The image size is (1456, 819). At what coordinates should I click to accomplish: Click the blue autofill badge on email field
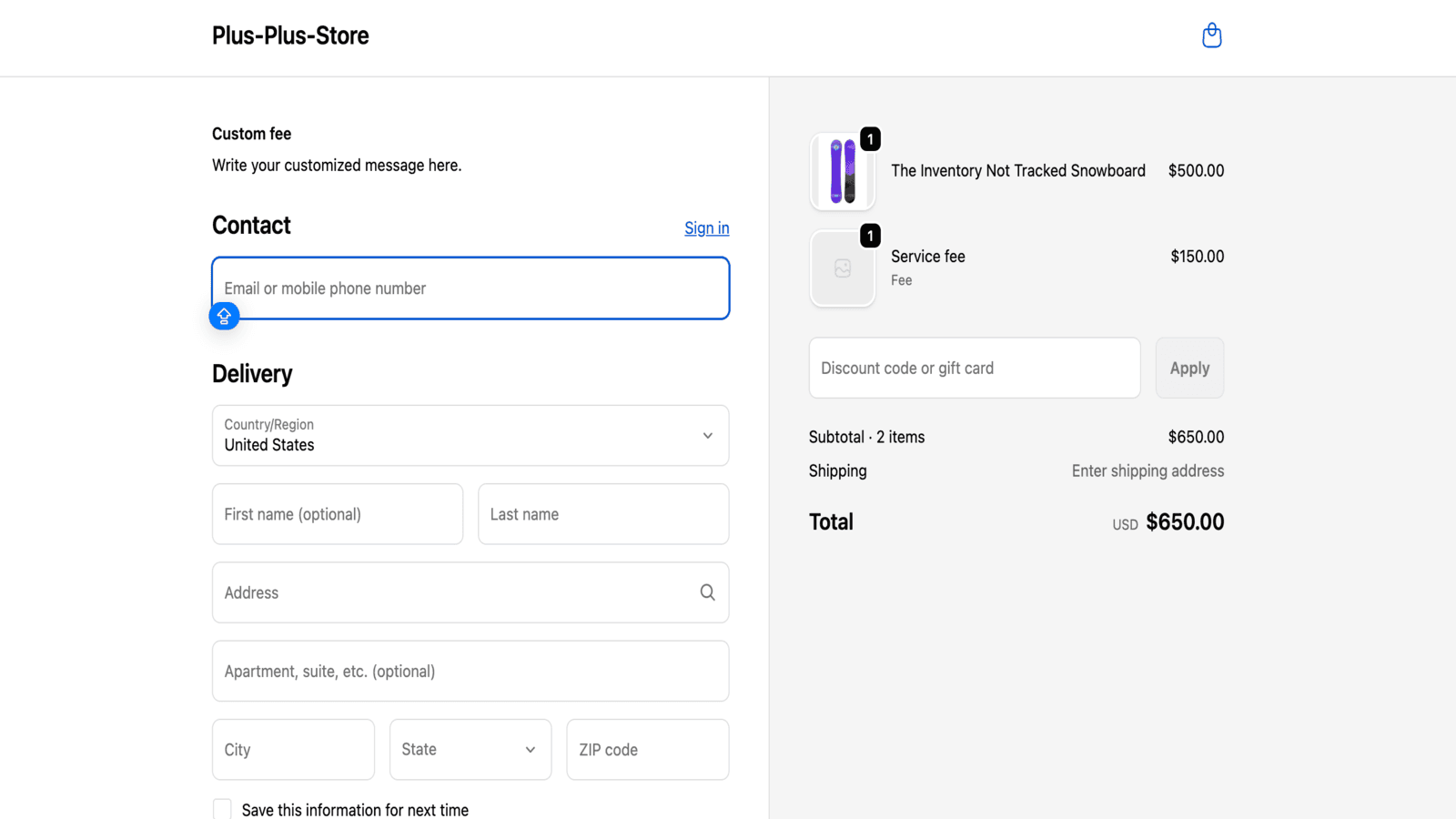[x=224, y=316]
